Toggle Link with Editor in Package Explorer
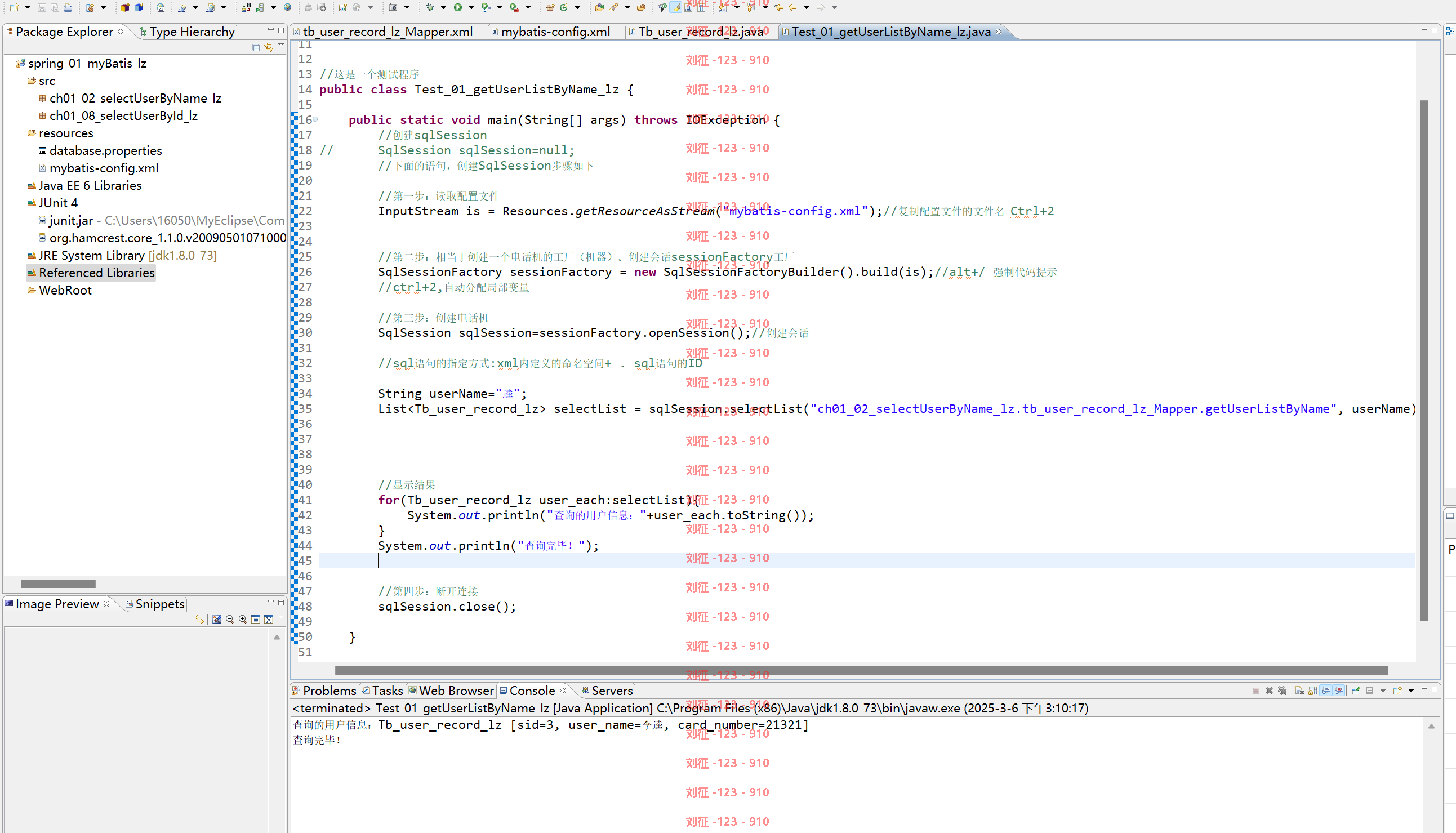Screen dimensions: 1456x833 (x=268, y=47)
